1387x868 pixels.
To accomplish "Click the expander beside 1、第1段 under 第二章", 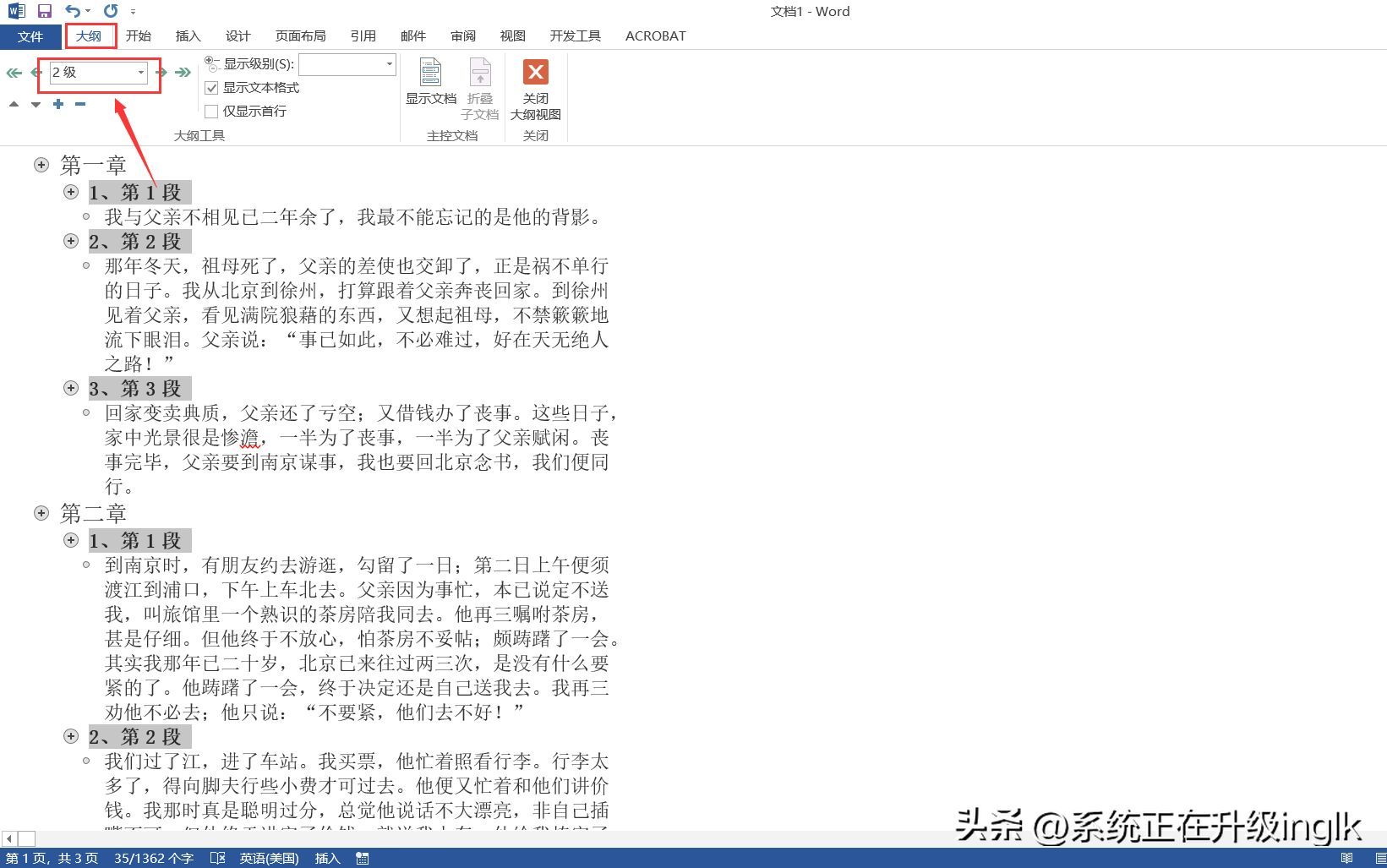I will click(71, 540).
